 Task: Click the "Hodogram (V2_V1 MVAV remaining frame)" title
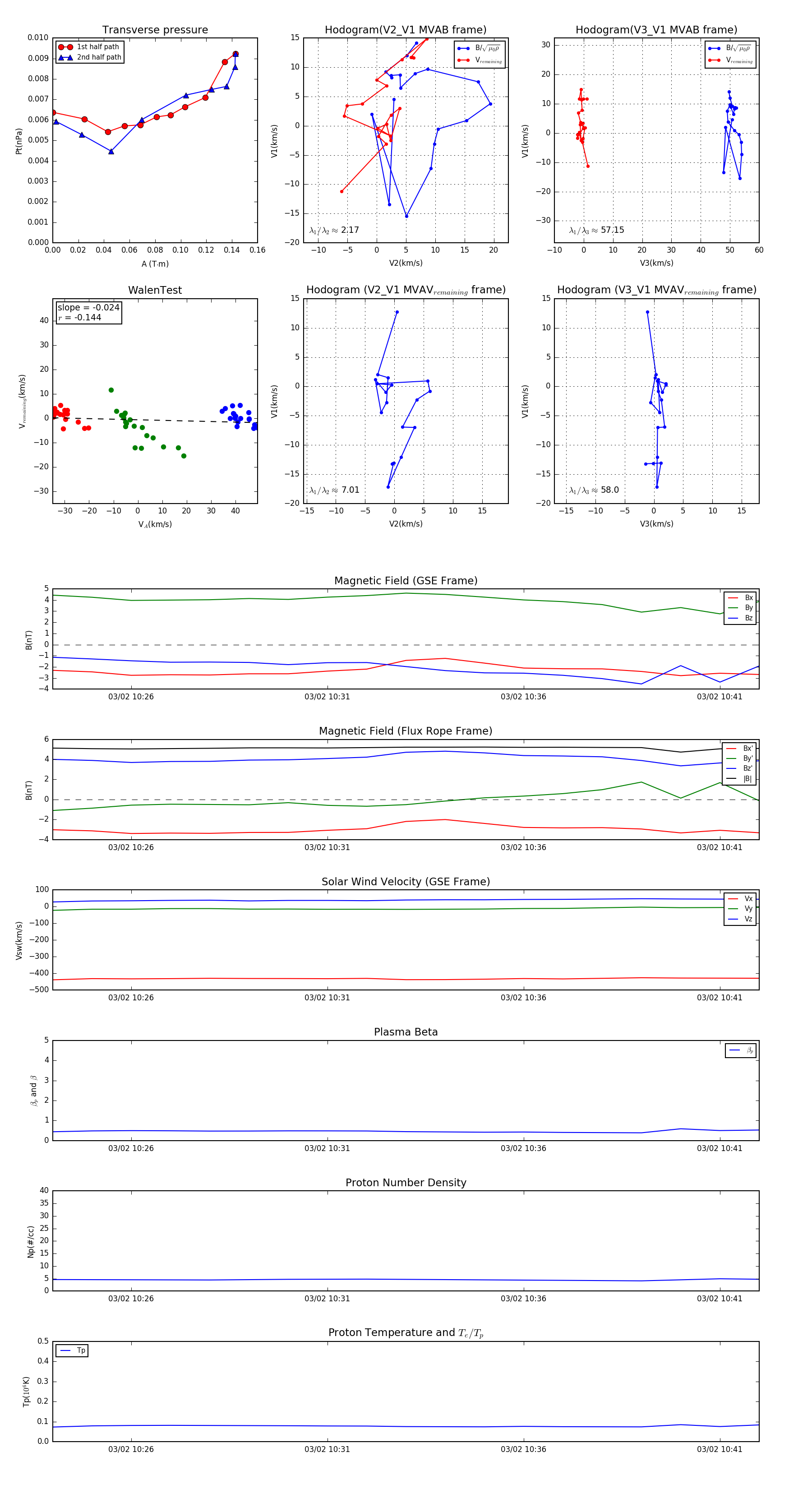point(406,290)
